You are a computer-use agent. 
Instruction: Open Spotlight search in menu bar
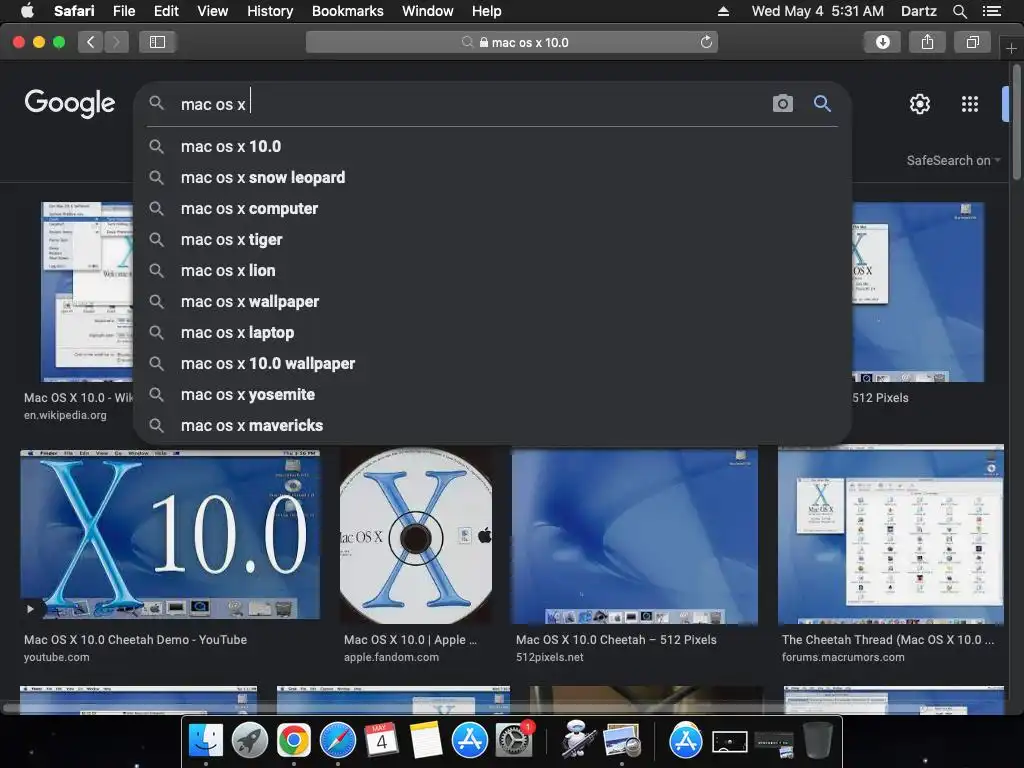point(959,11)
